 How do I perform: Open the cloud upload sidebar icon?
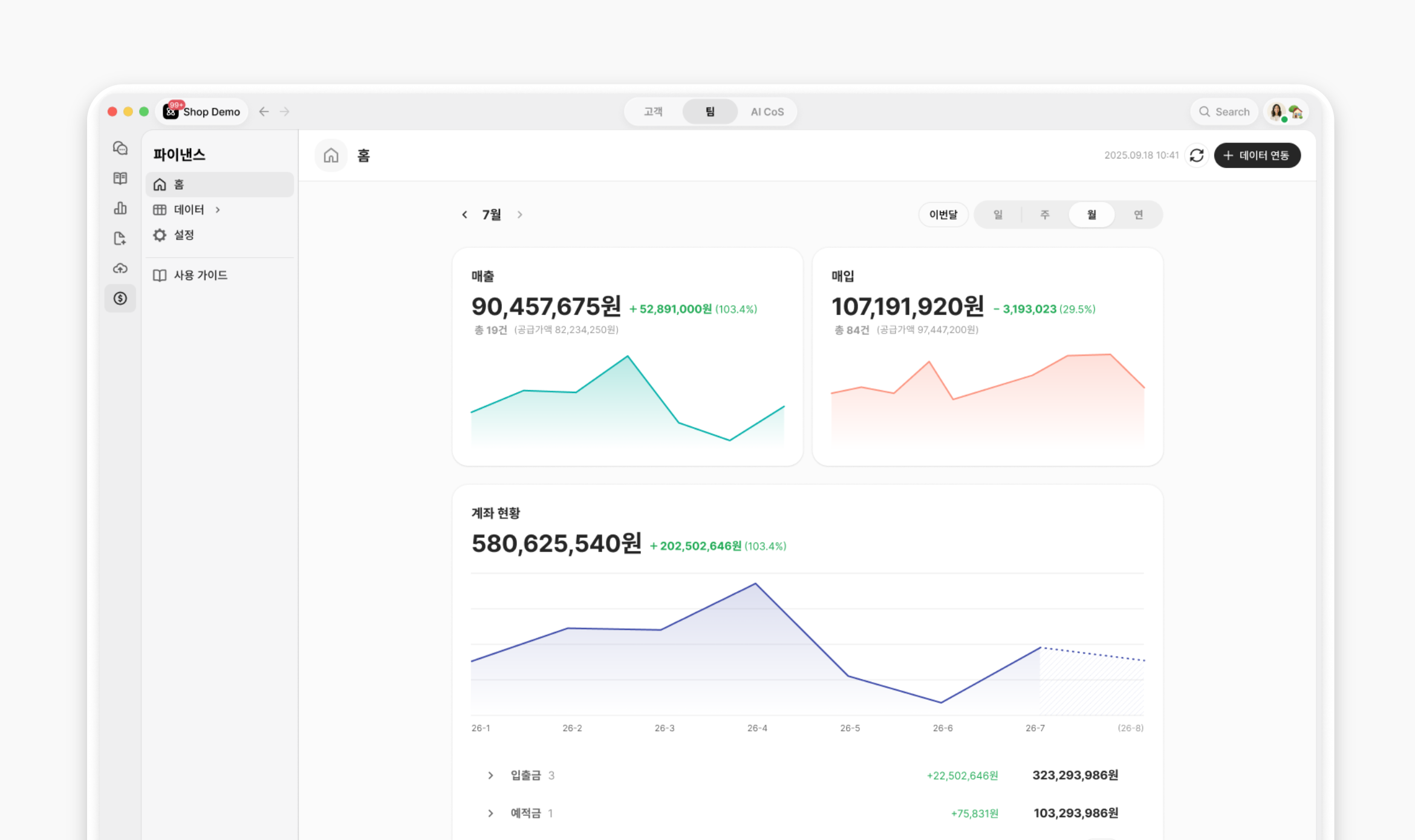point(120,268)
